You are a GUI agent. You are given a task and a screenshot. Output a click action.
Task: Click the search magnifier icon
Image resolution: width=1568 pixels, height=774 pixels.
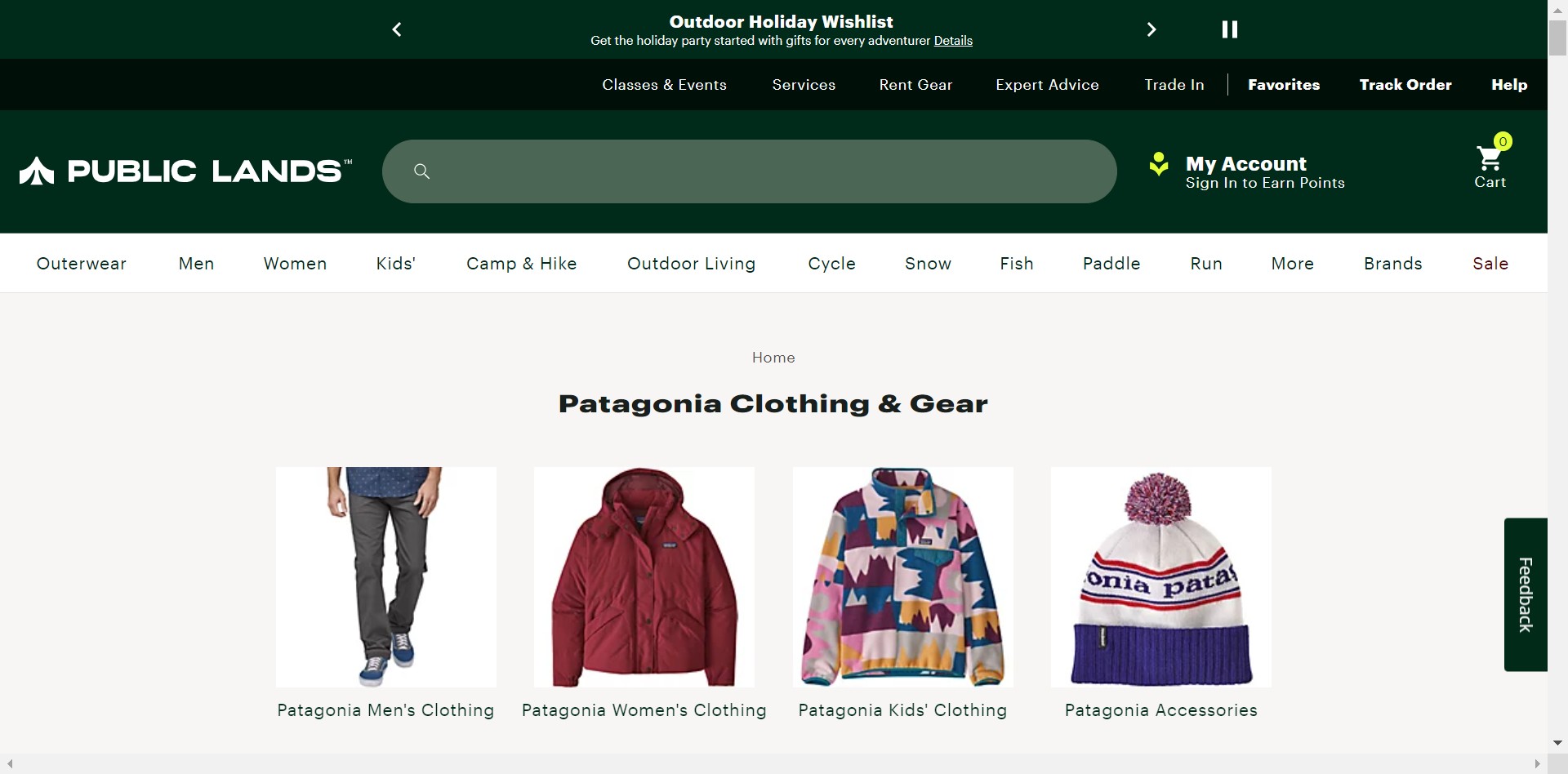(421, 171)
